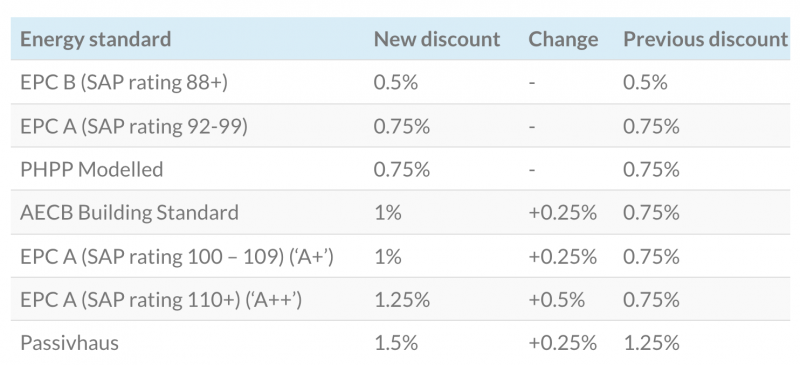Click the Energy standard column header
This screenshot has width=800, height=365.
[x=95, y=39]
